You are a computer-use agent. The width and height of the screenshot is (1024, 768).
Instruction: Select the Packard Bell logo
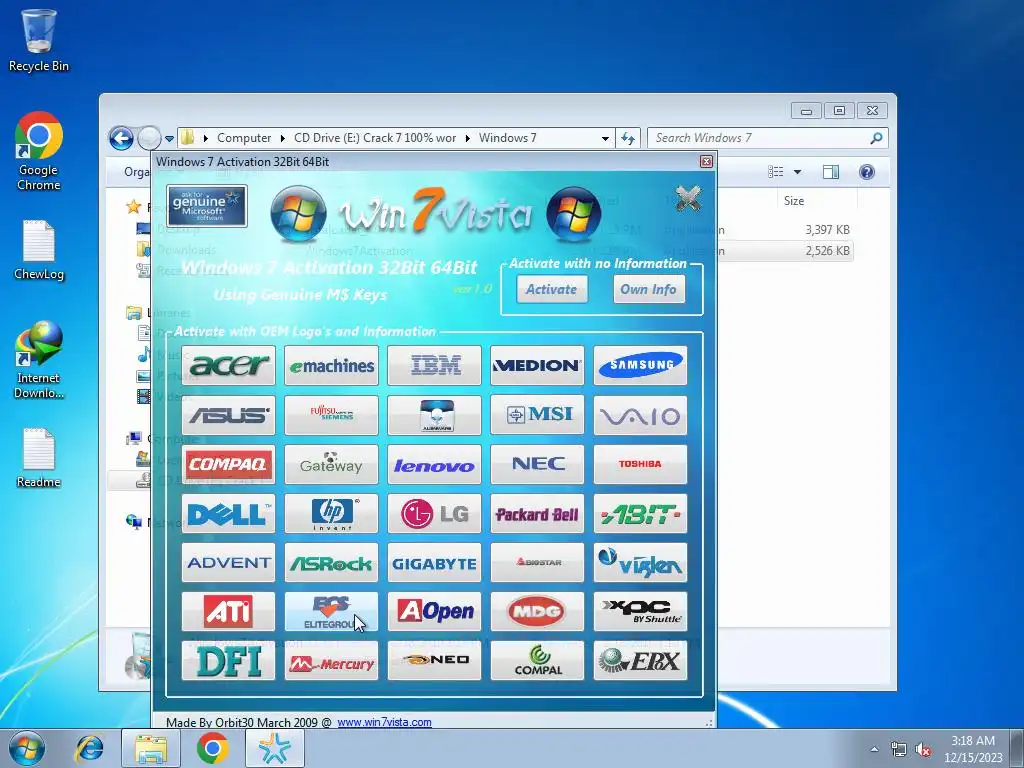(x=537, y=514)
